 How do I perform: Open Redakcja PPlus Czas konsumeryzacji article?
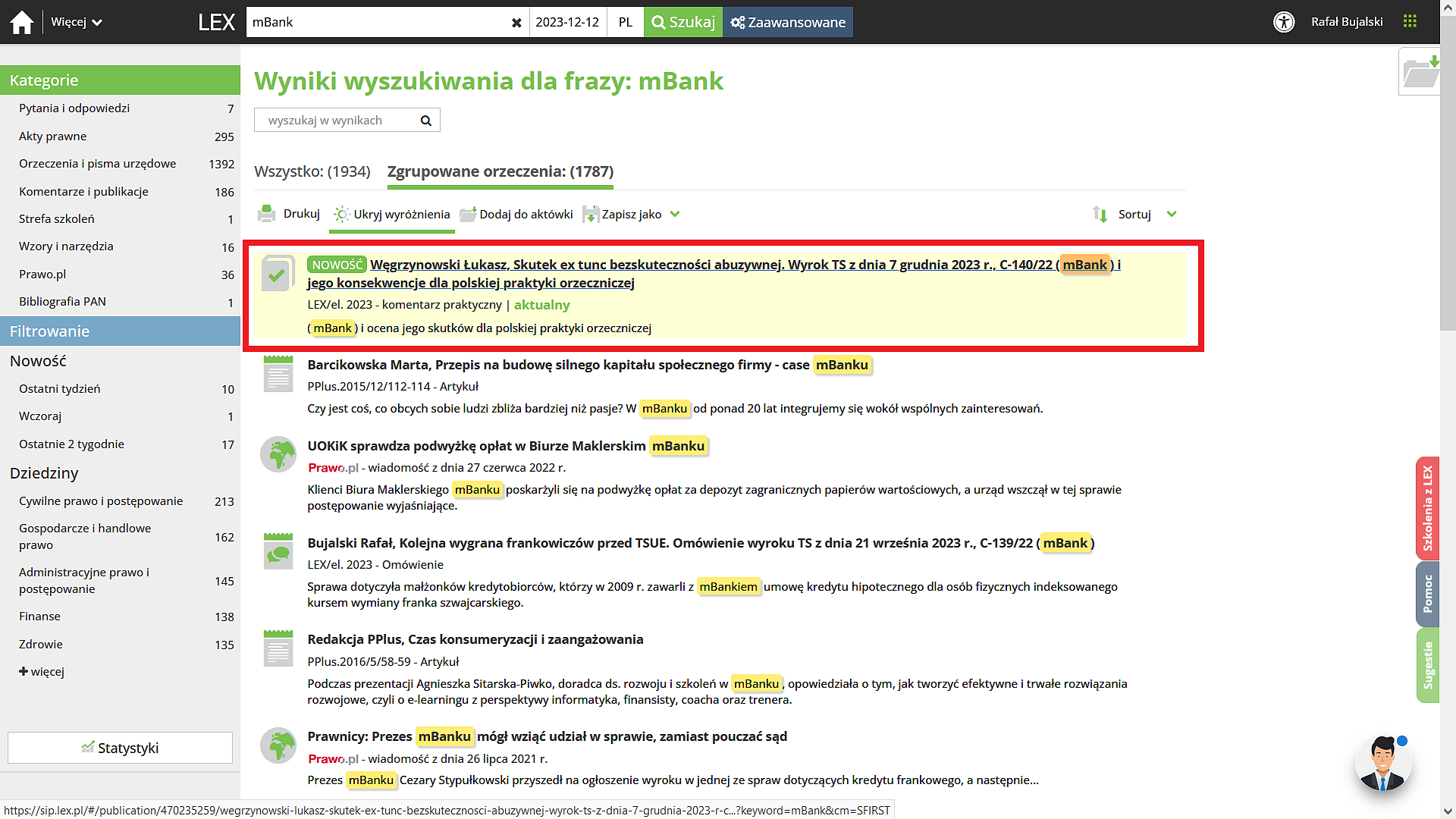[475, 639]
